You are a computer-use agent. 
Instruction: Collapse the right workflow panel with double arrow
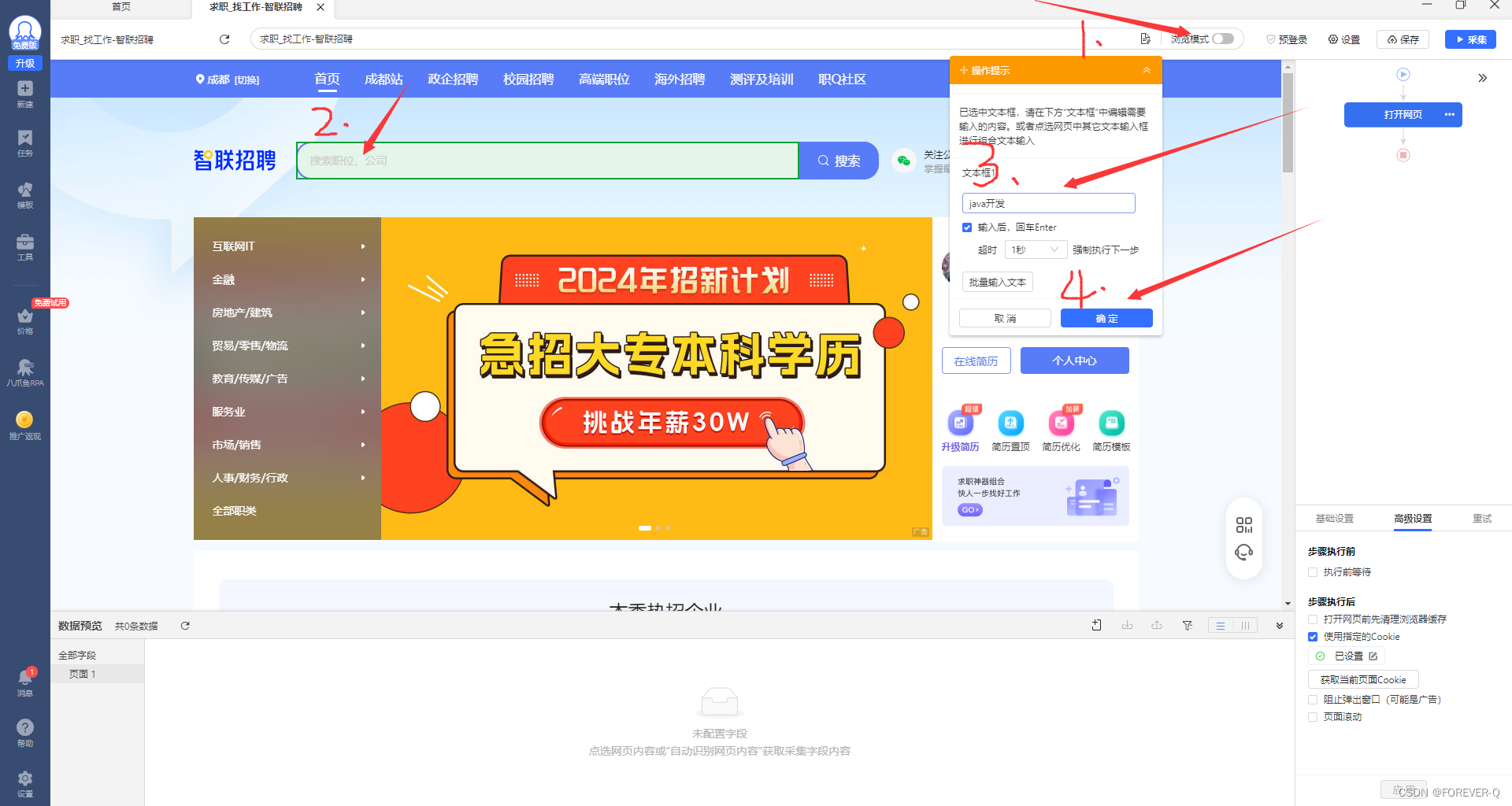[x=1482, y=78]
